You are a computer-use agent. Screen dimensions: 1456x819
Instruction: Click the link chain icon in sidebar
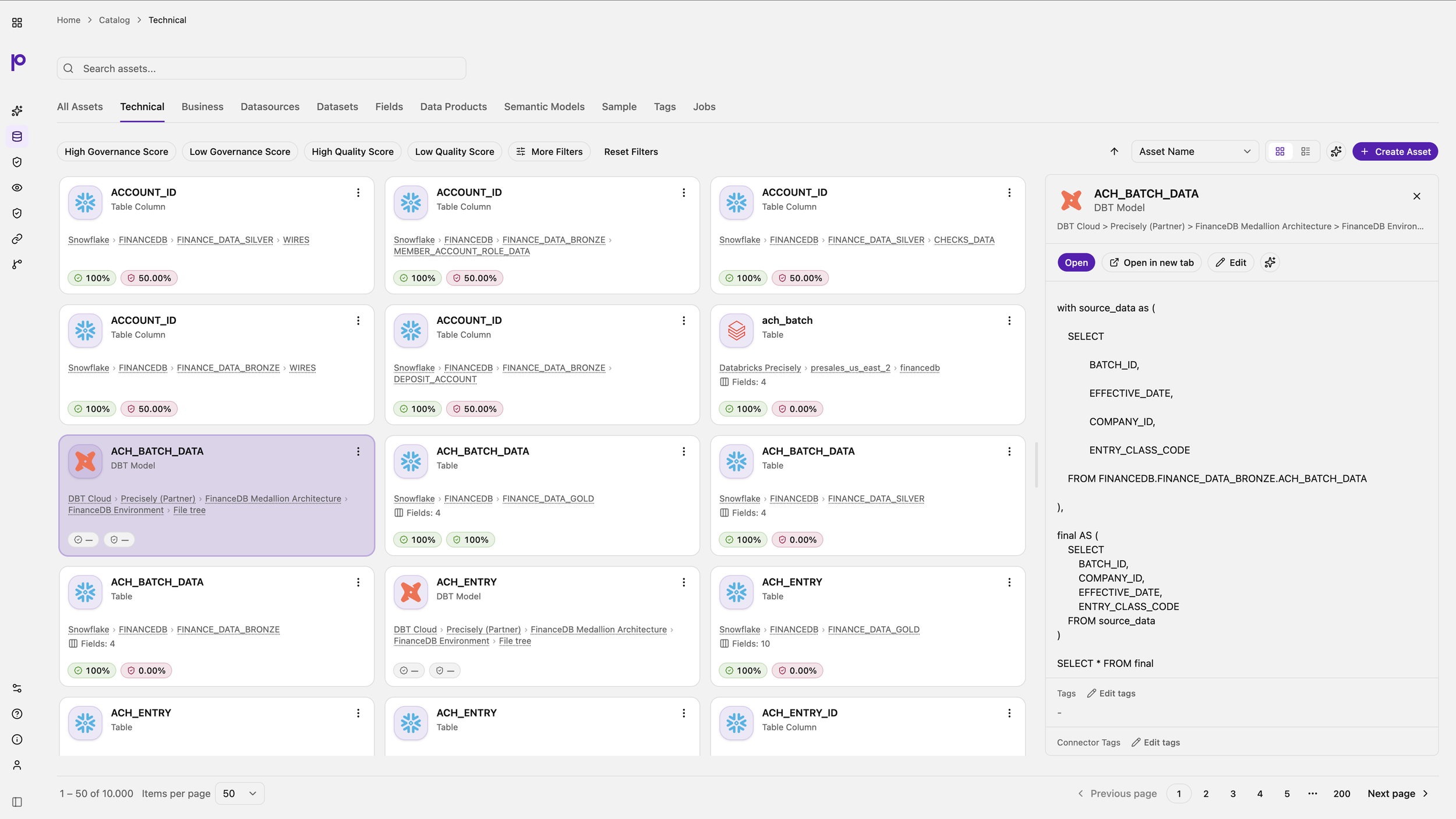17,239
